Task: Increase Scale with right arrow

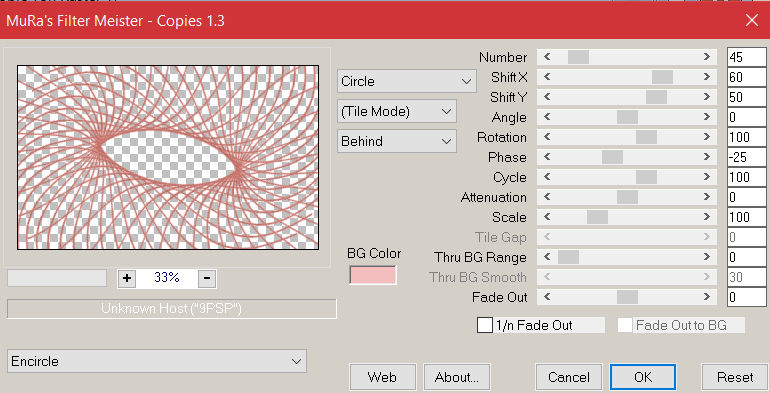Action: pyautogui.click(x=707, y=217)
